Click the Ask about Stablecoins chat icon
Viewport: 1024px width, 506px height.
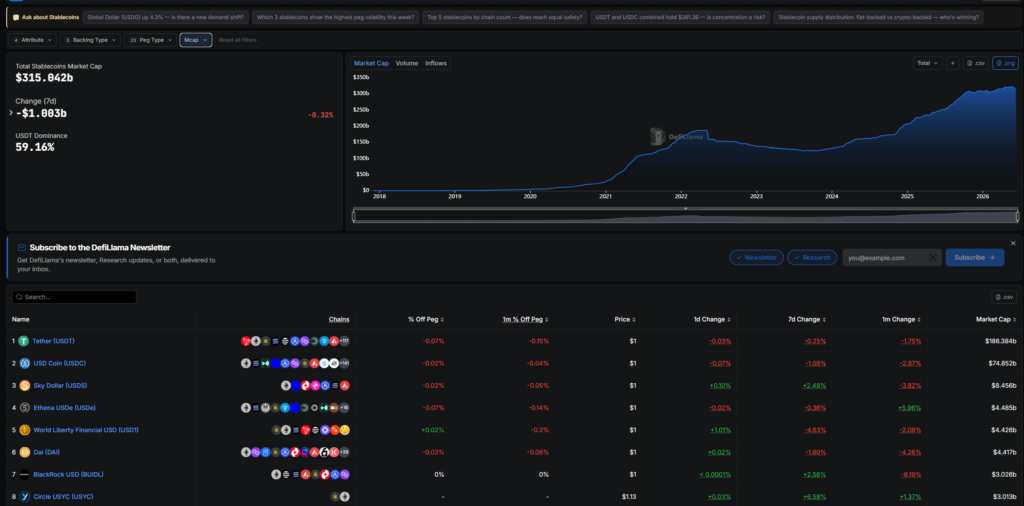click(x=16, y=18)
